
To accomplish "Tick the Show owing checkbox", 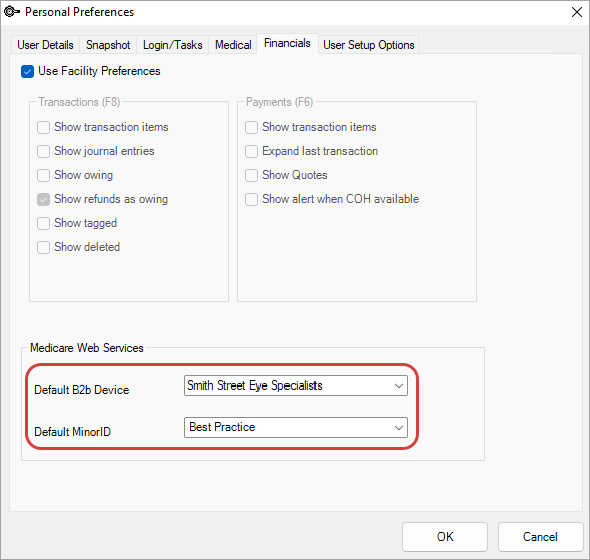I will pos(43,175).
